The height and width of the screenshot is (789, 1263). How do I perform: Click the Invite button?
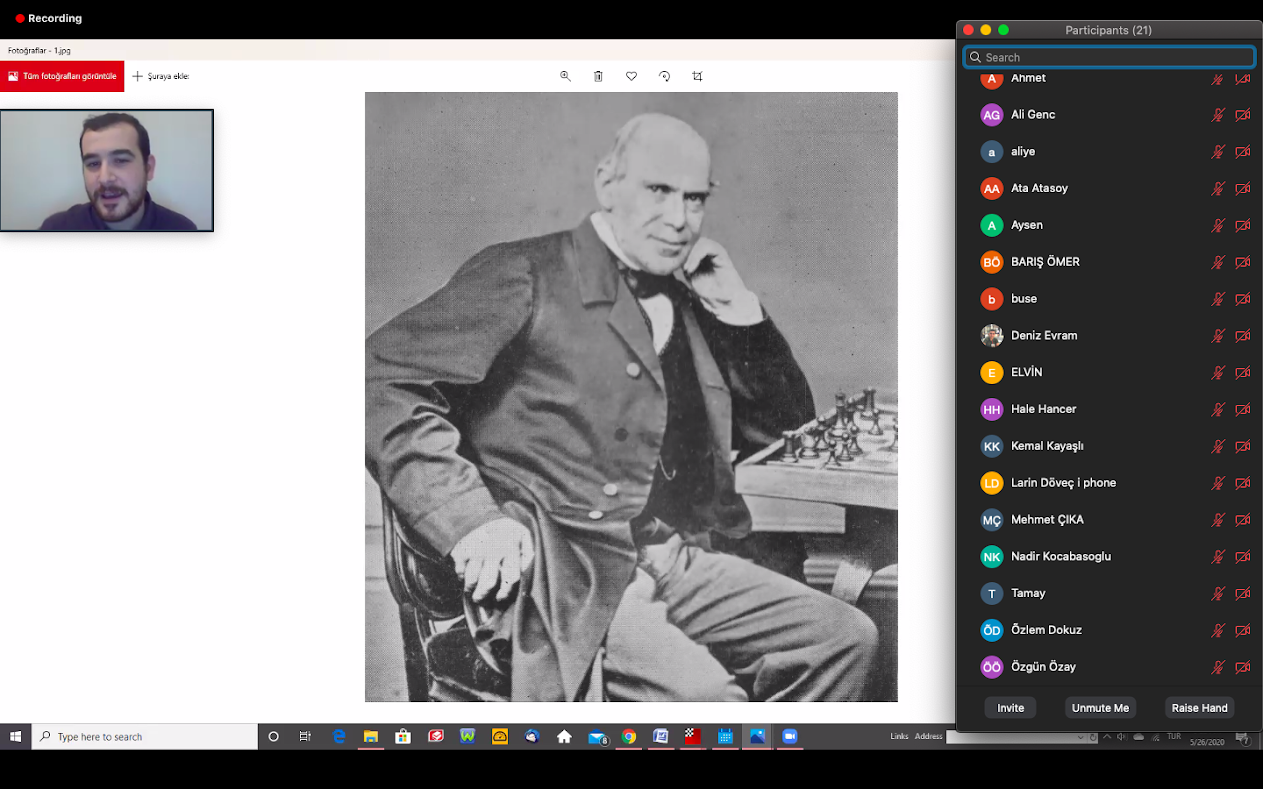pos(1010,708)
